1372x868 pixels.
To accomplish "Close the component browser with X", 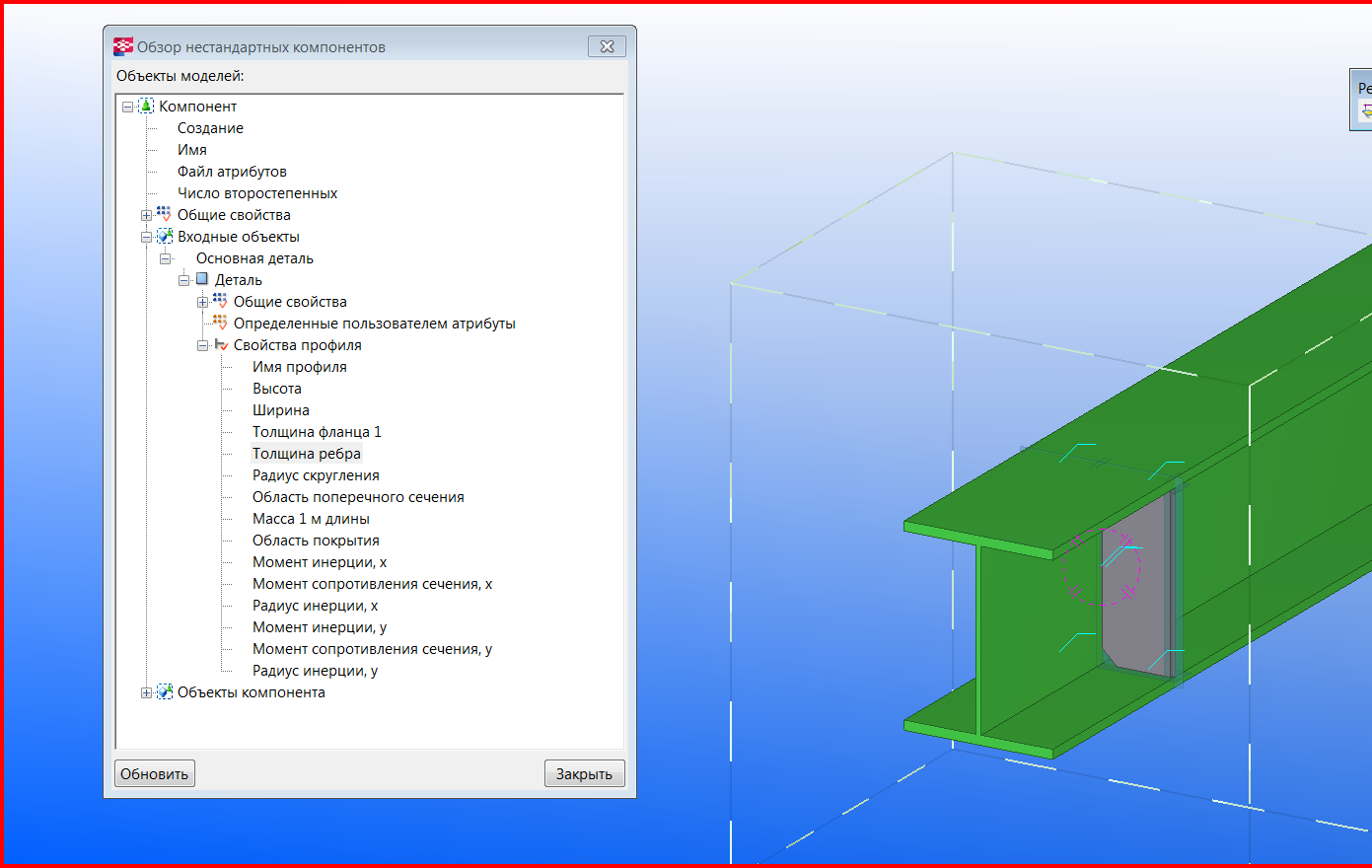I will pyautogui.click(x=607, y=46).
